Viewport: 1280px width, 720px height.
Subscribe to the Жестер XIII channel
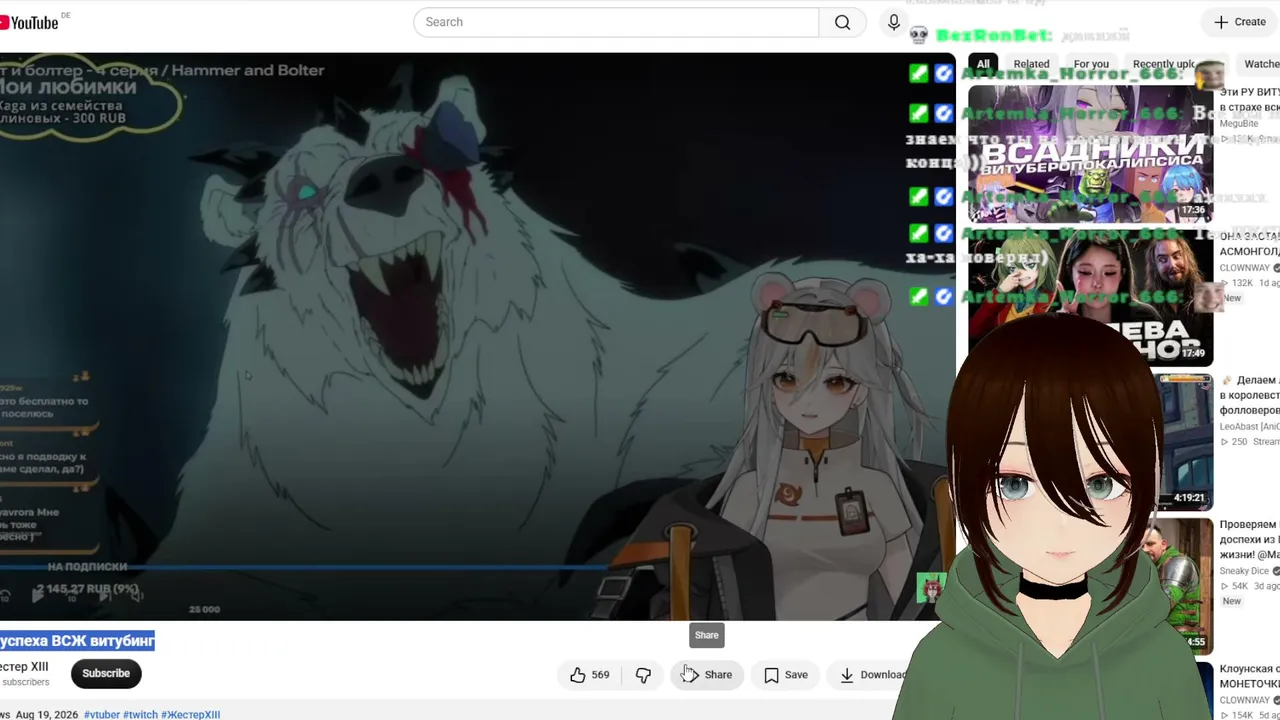pyautogui.click(x=106, y=674)
